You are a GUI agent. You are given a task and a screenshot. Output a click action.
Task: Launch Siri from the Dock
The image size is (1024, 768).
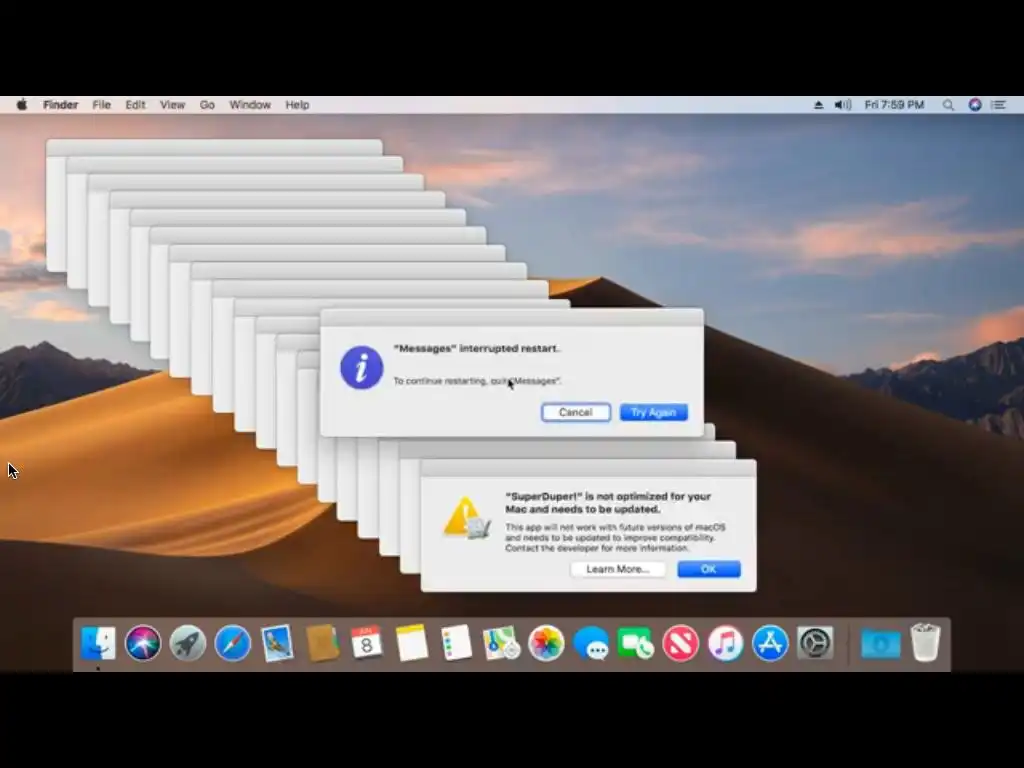pyautogui.click(x=142, y=643)
